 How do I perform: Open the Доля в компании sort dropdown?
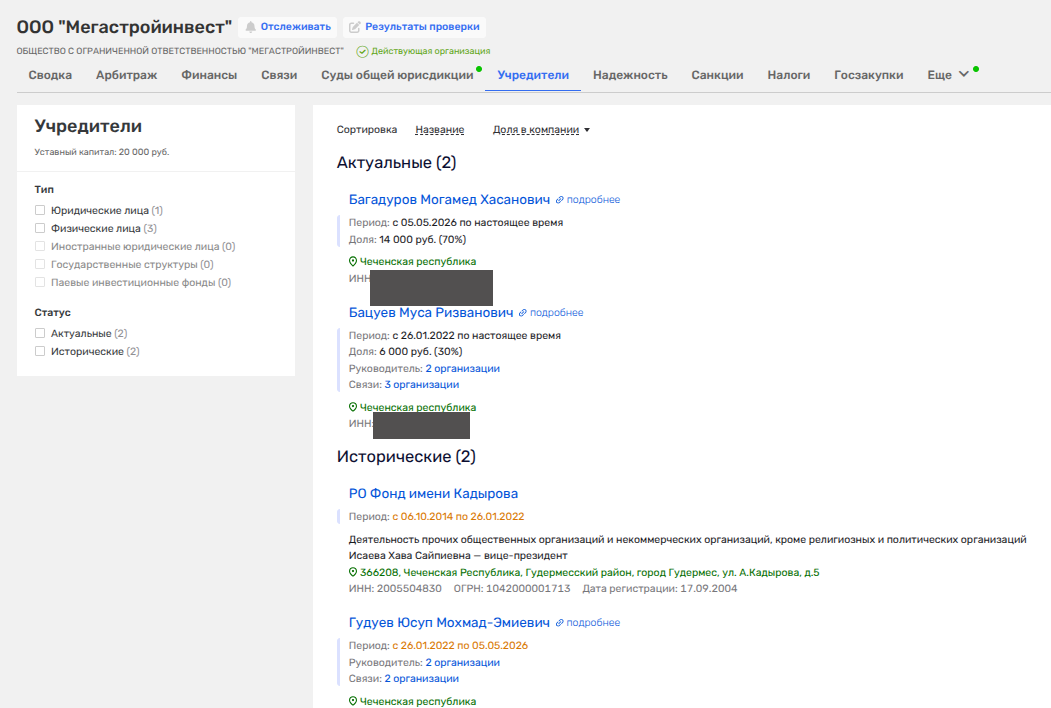tap(541, 130)
